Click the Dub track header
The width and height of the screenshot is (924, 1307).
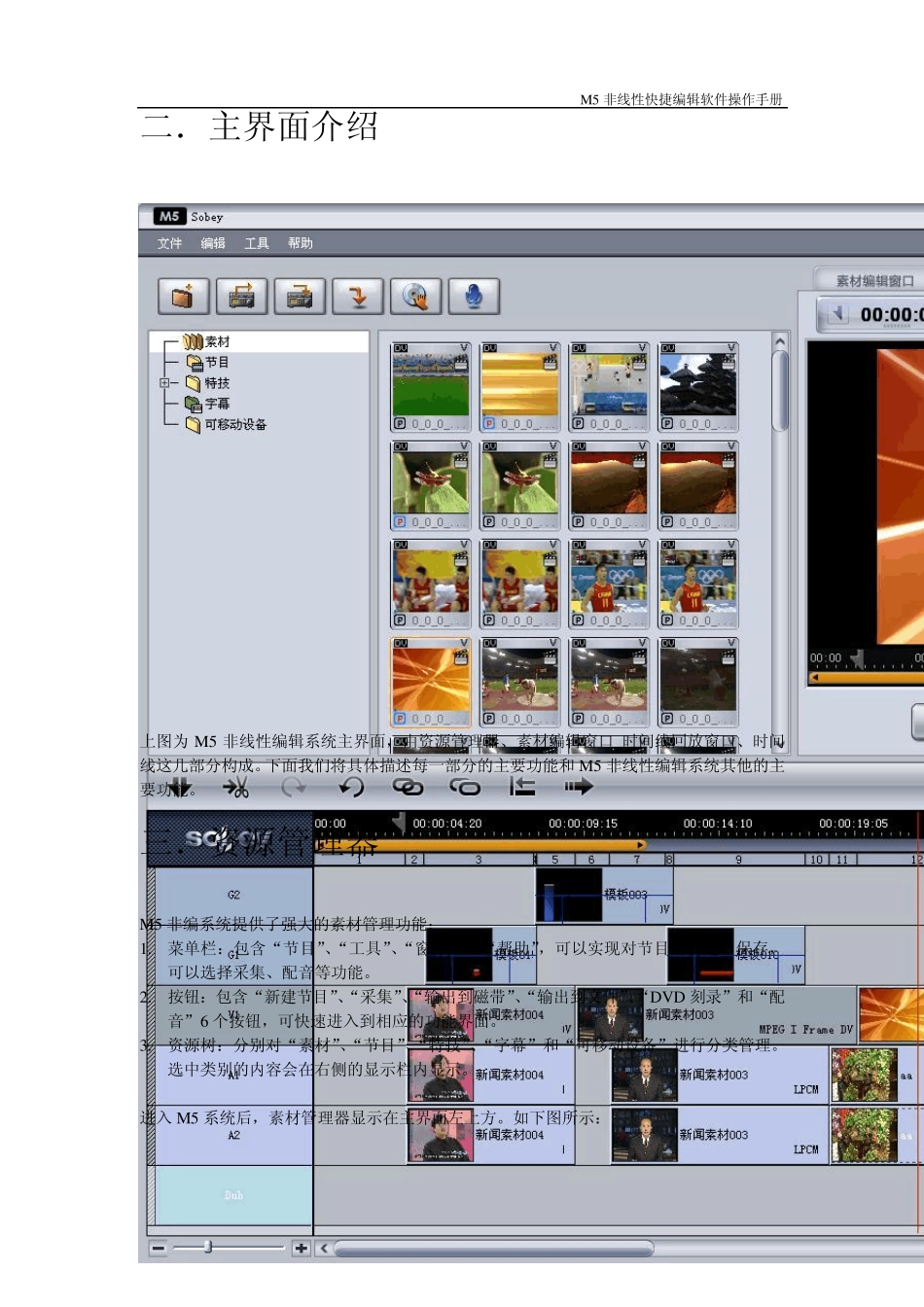coord(233,1195)
